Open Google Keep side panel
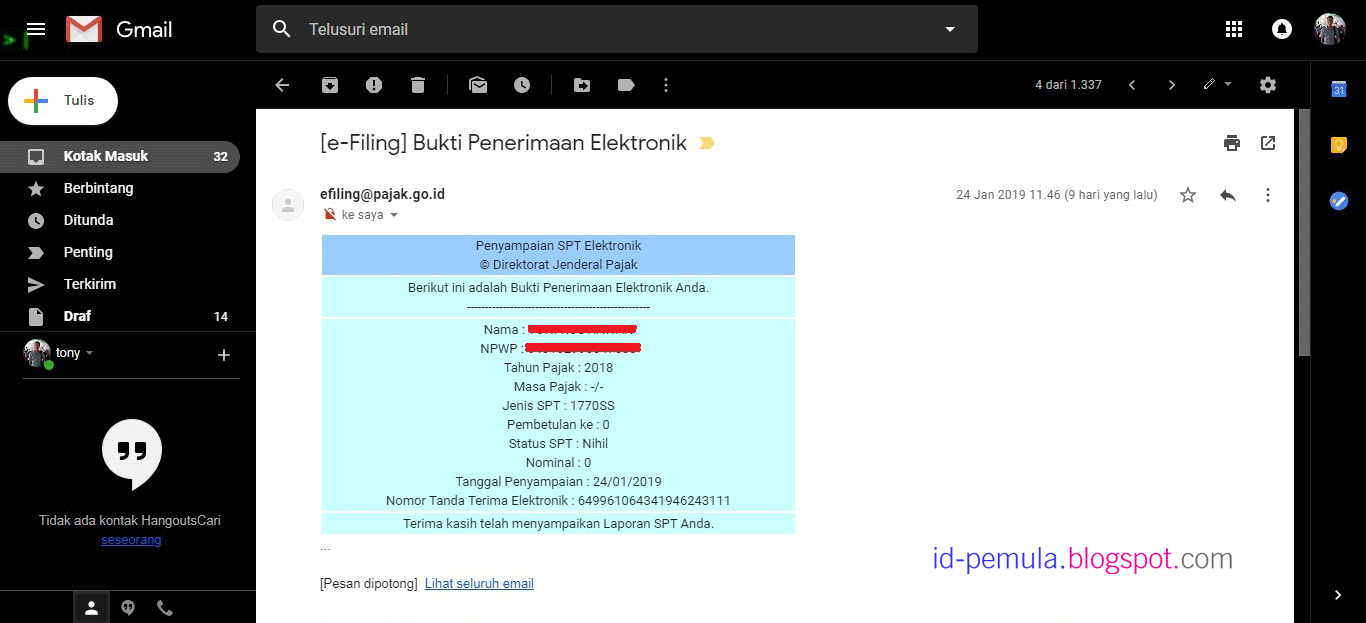This screenshot has width=1366, height=623. (x=1338, y=145)
